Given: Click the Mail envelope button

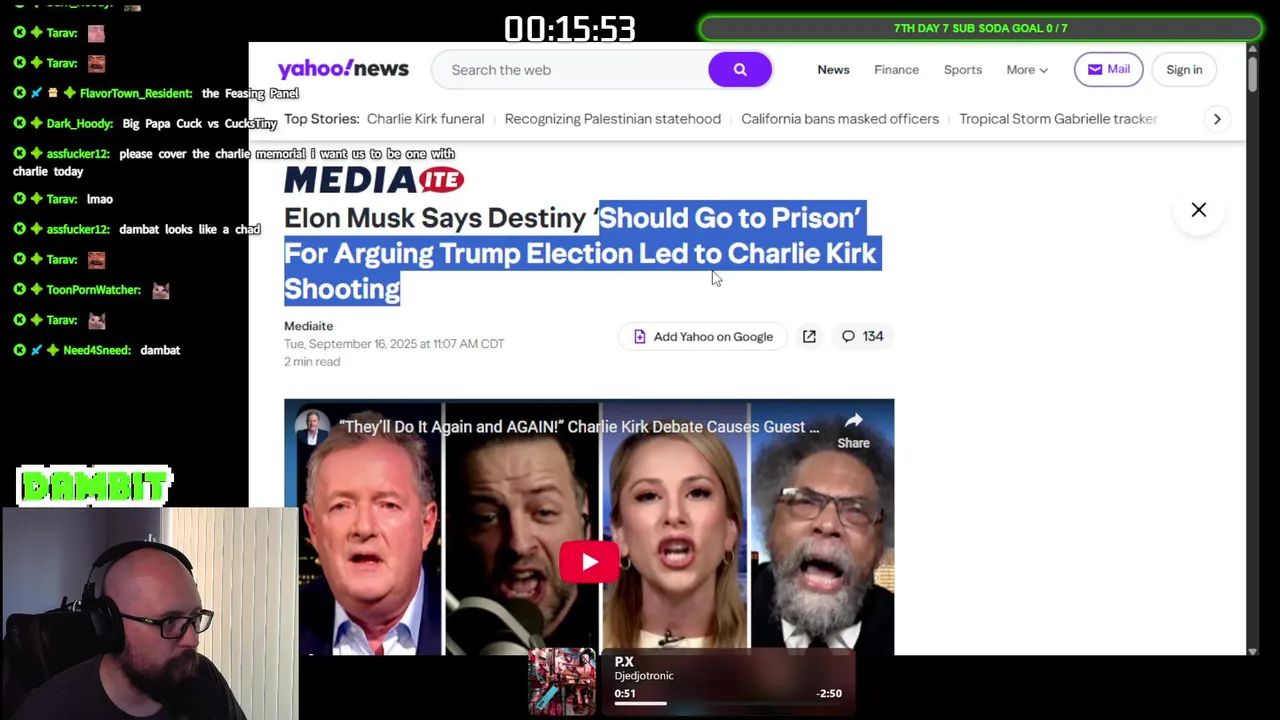Looking at the screenshot, I should coord(1108,70).
